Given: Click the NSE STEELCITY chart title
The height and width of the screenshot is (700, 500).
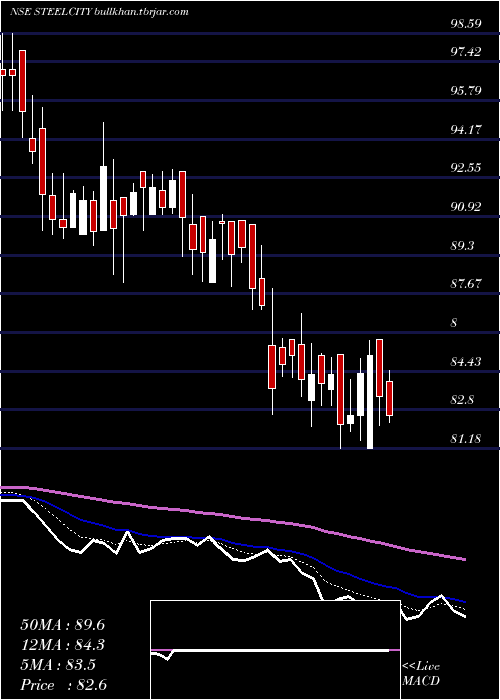Looking at the screenshot, I should tap(99, 12).
